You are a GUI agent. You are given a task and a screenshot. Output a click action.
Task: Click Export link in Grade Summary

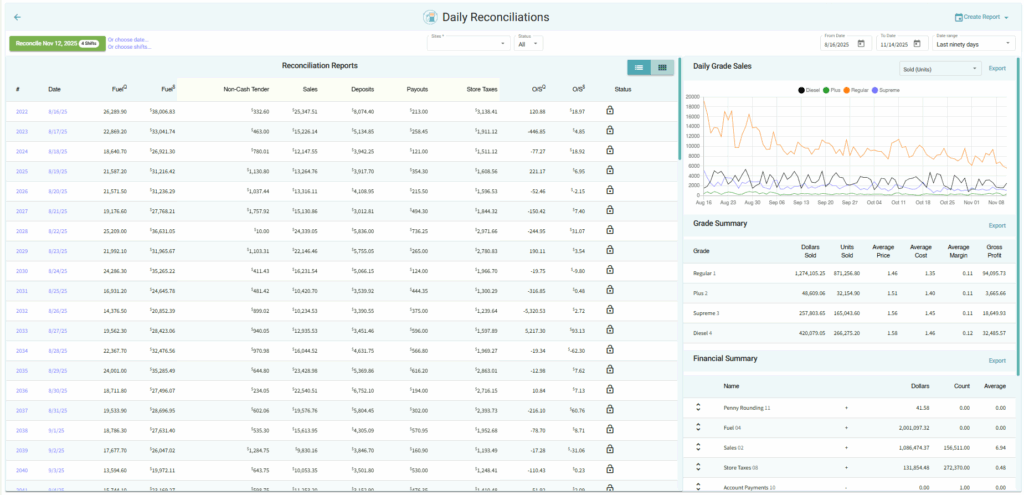[x=997, y=226]
